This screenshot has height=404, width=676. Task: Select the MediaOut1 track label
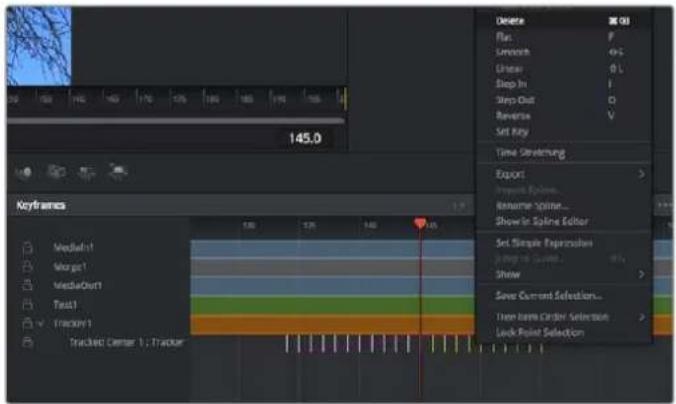tap(78, 285)
